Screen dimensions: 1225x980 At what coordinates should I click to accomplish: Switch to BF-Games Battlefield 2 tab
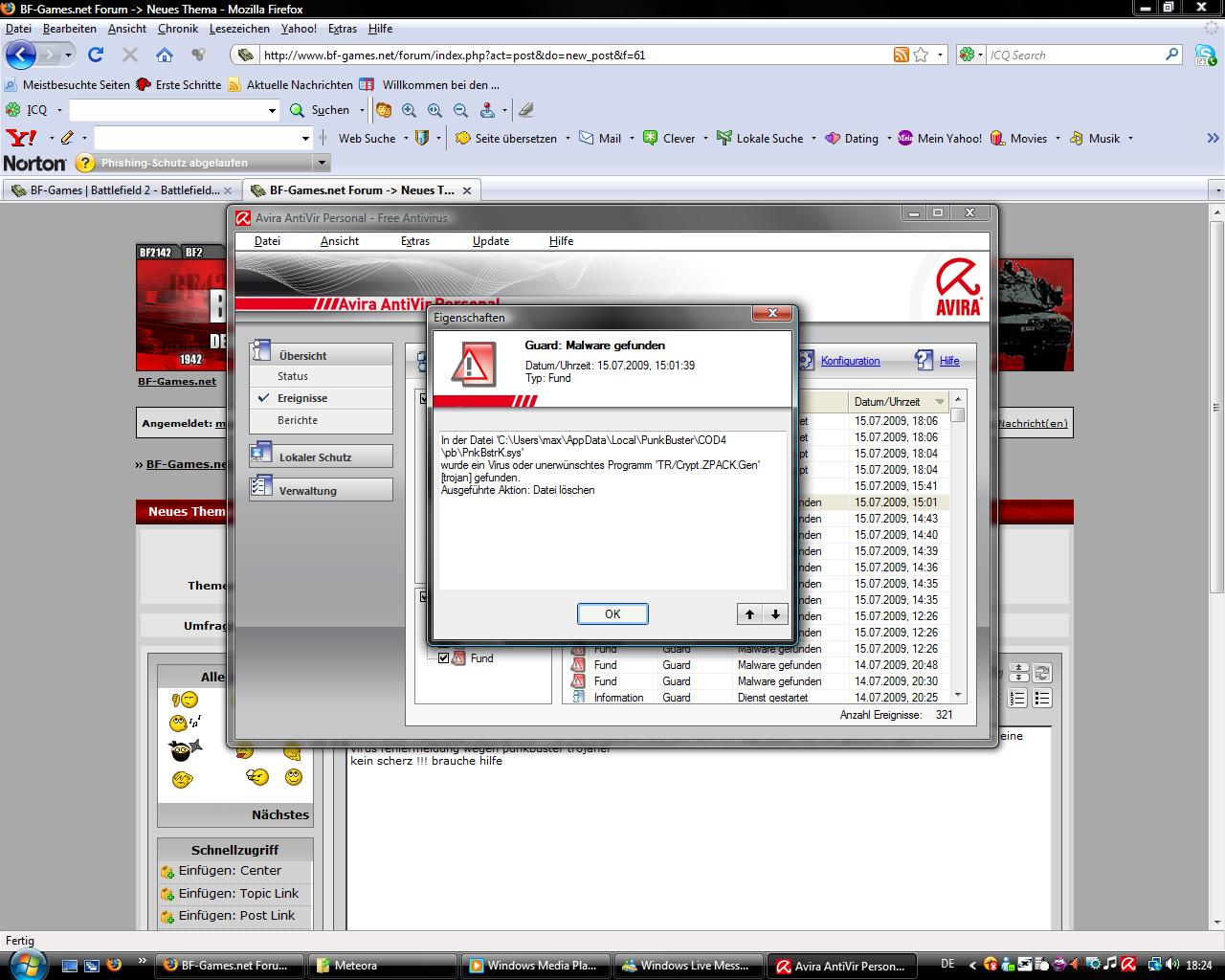point(122,190)
